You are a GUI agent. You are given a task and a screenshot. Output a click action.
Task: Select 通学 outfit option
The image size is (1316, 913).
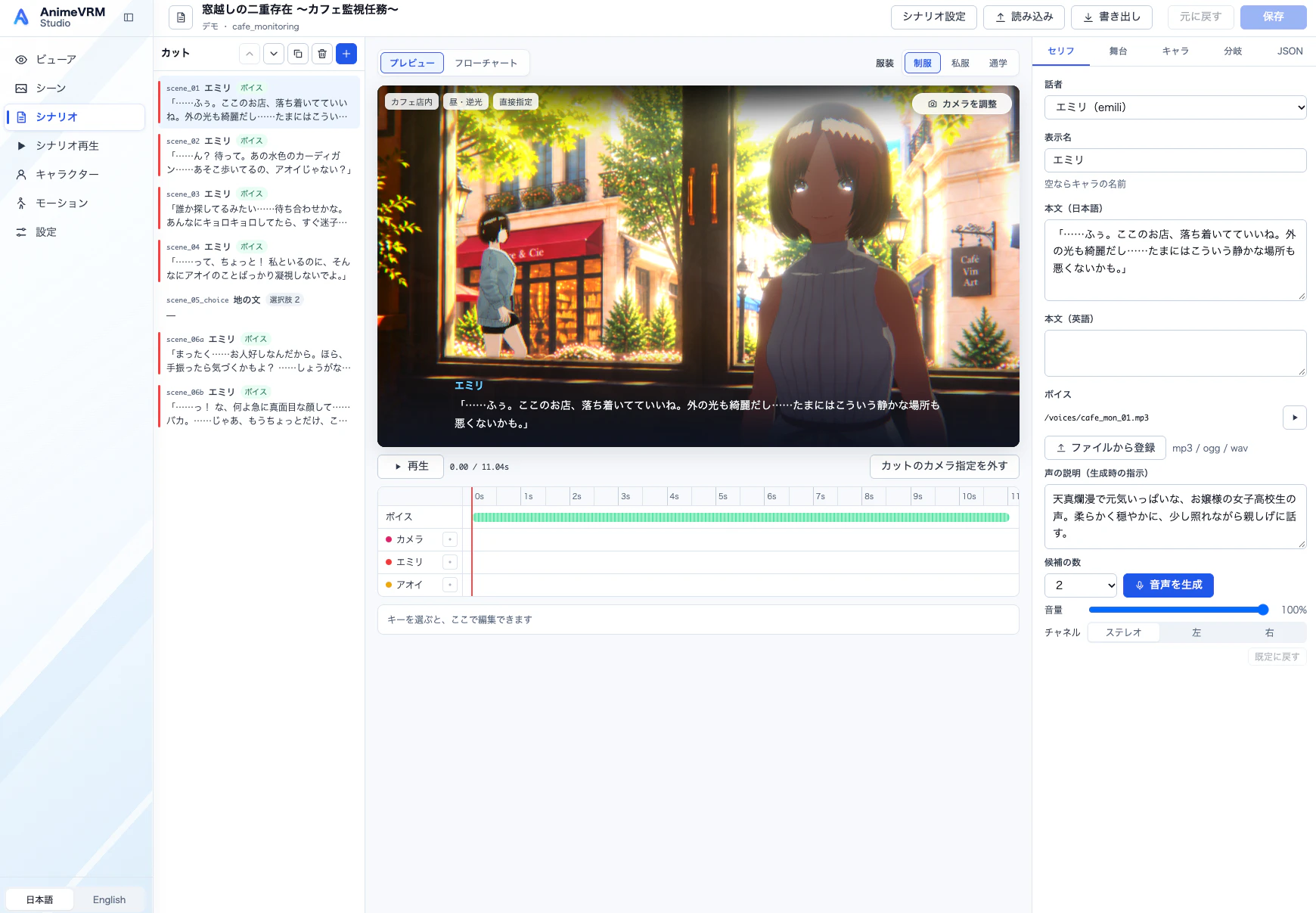pos(998,64)
